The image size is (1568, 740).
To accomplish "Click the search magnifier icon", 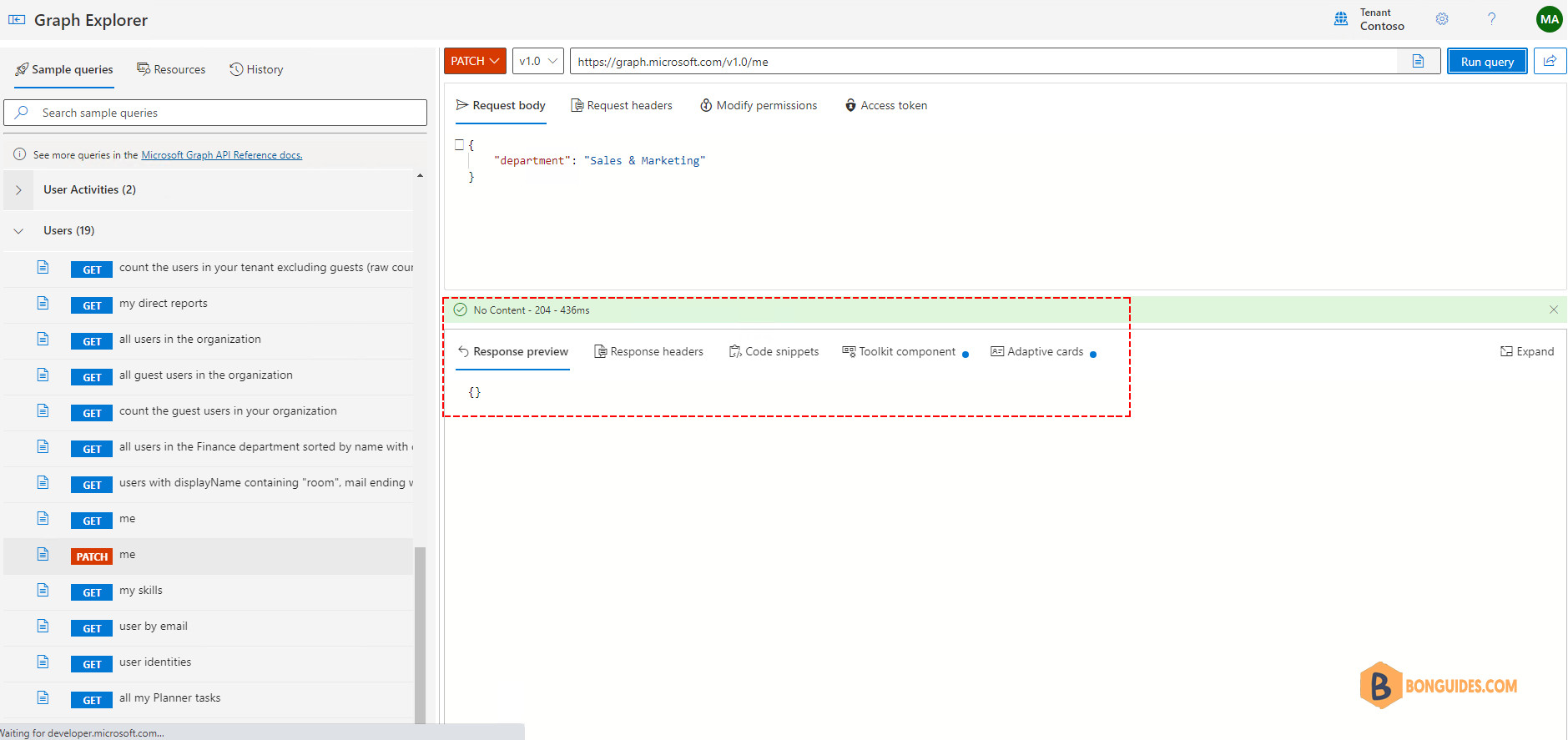I will [22, 113].
